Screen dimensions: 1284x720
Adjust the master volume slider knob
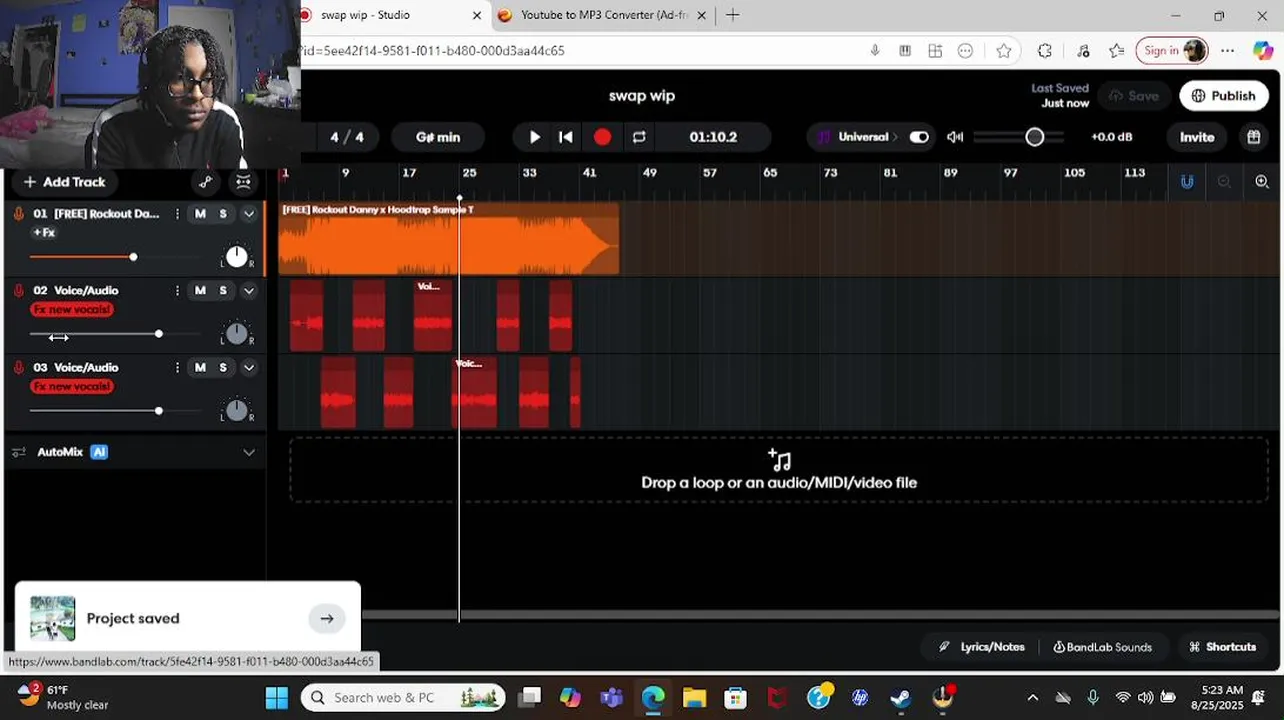(x=1035, y=137)
